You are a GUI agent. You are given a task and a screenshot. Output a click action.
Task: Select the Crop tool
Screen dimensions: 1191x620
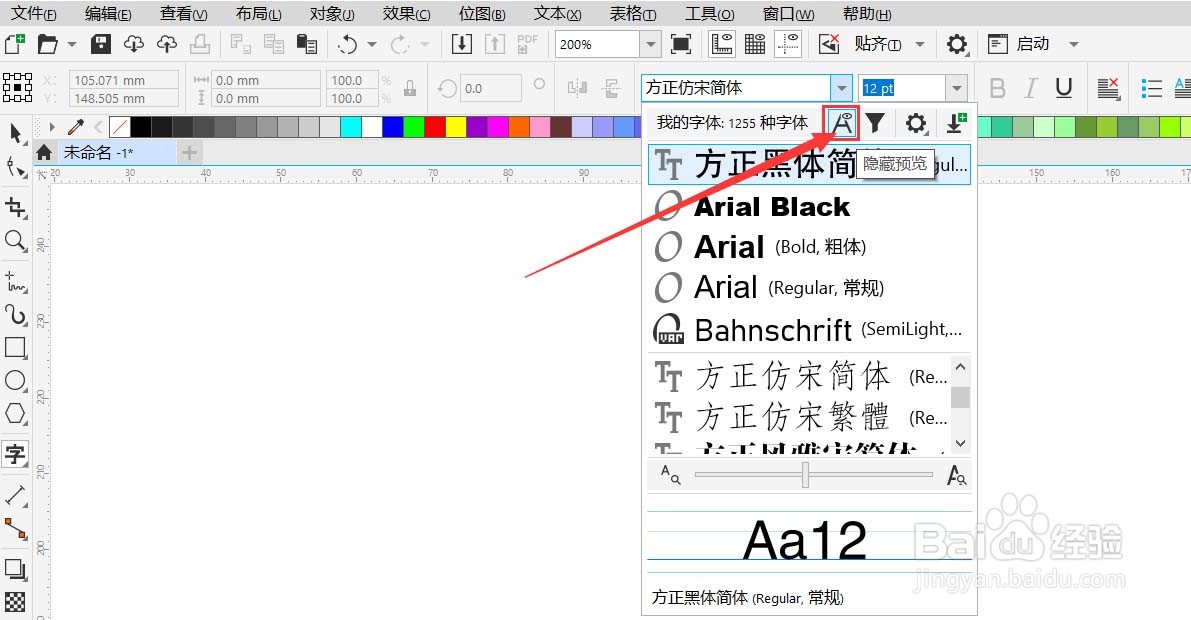click(15, 207)
